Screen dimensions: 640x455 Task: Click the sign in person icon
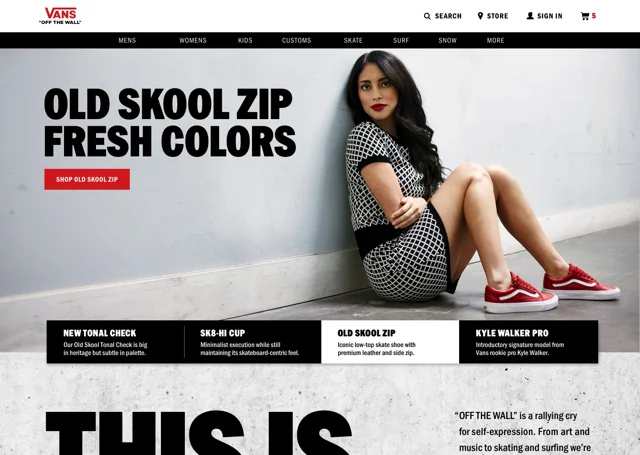(530, 16)
